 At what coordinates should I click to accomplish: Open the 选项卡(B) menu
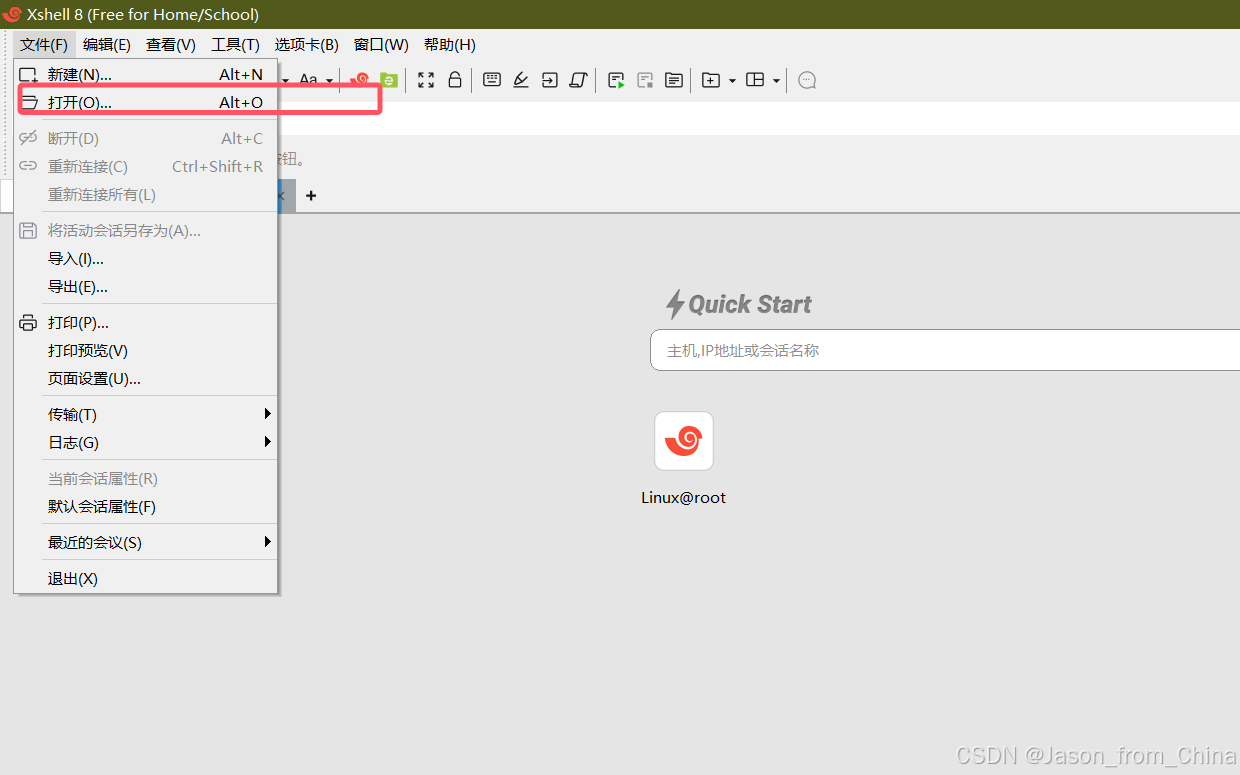(x=307, y=45)
